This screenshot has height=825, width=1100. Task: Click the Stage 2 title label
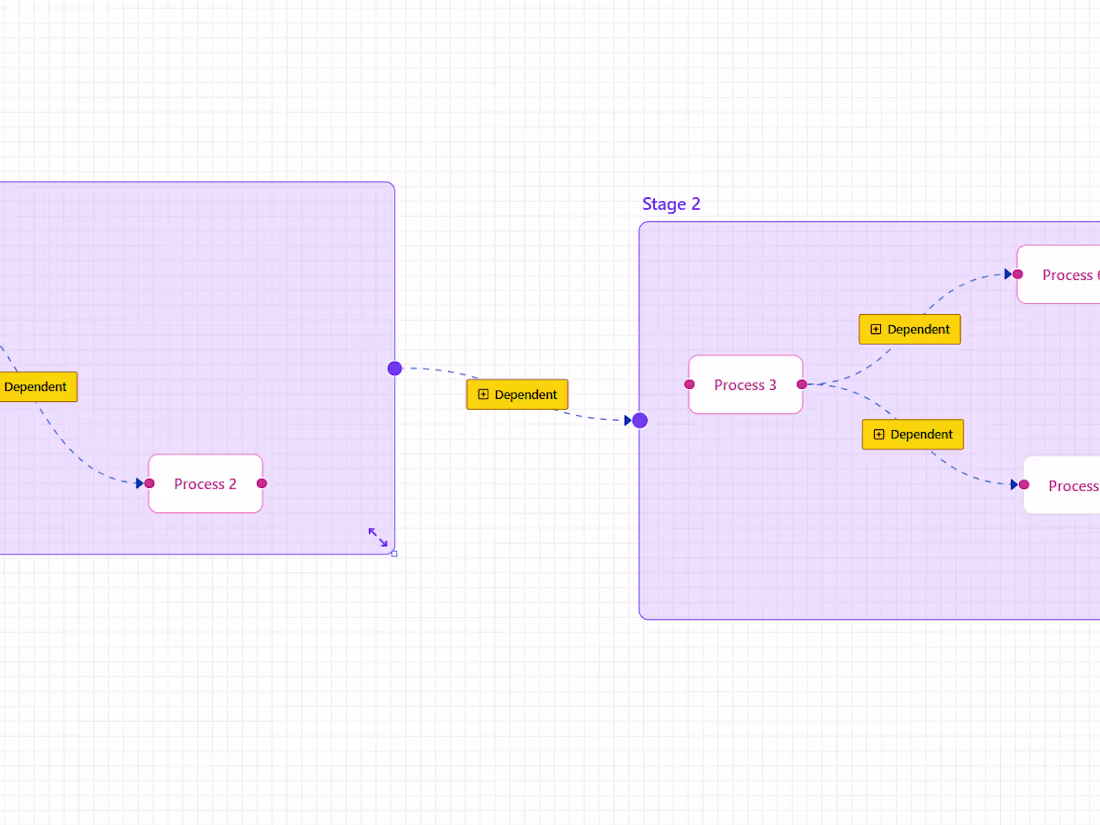click(x=671, y=204)
